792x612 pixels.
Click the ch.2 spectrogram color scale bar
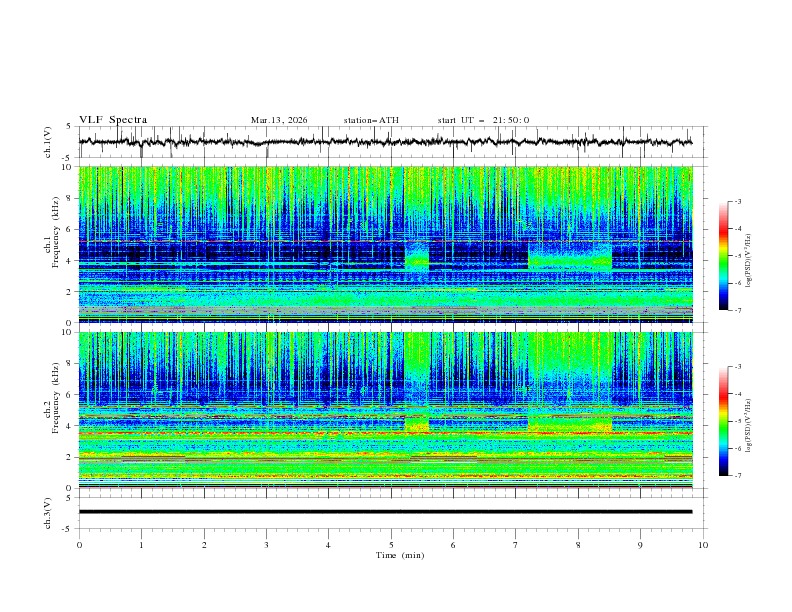tap(723, 421)
